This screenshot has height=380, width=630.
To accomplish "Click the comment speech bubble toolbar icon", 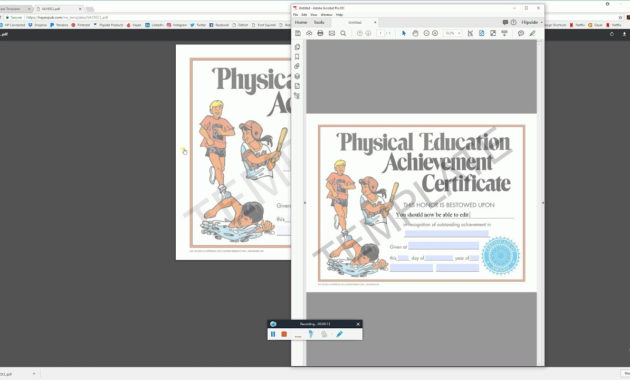I will pyautogui.click(x=521, y=33).
